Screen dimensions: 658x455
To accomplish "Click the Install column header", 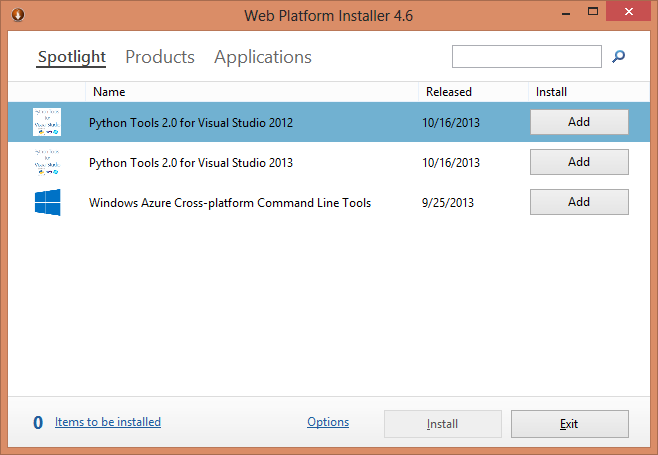I will click(589, 92).
